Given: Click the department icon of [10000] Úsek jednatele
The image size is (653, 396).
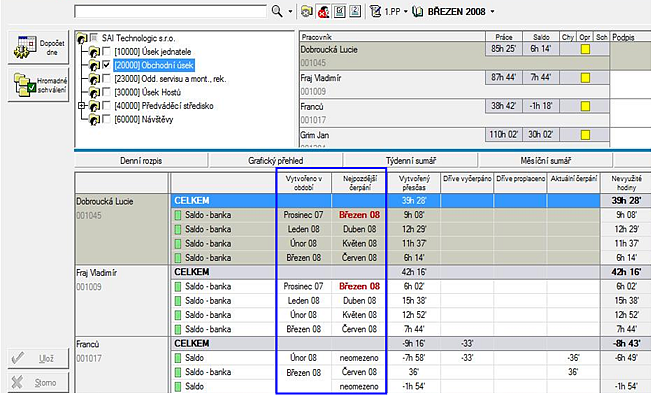Looking at the screenshot, I should coord(94,52).
